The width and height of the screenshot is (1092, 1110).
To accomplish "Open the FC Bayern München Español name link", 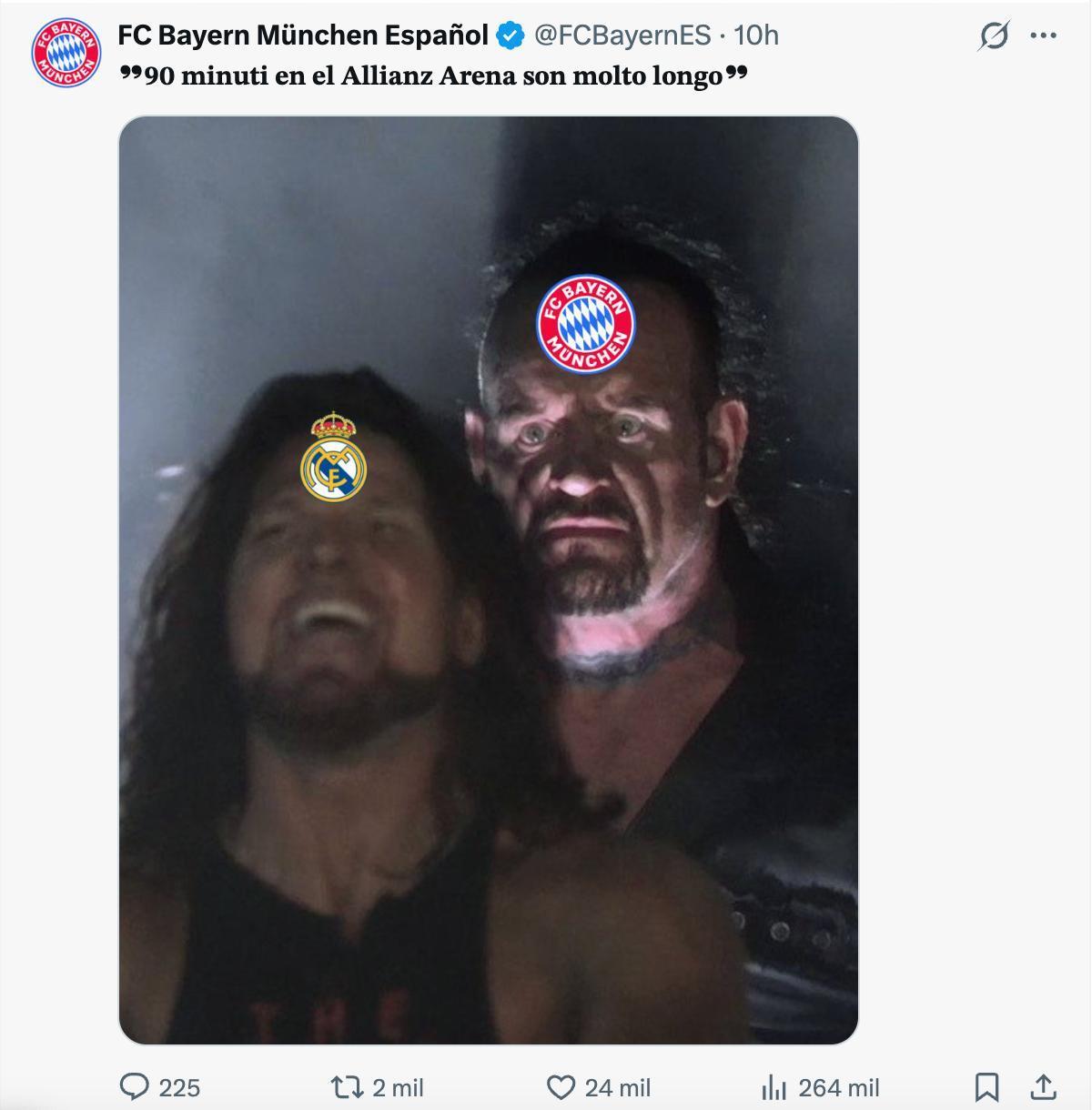I will [303, 35].
